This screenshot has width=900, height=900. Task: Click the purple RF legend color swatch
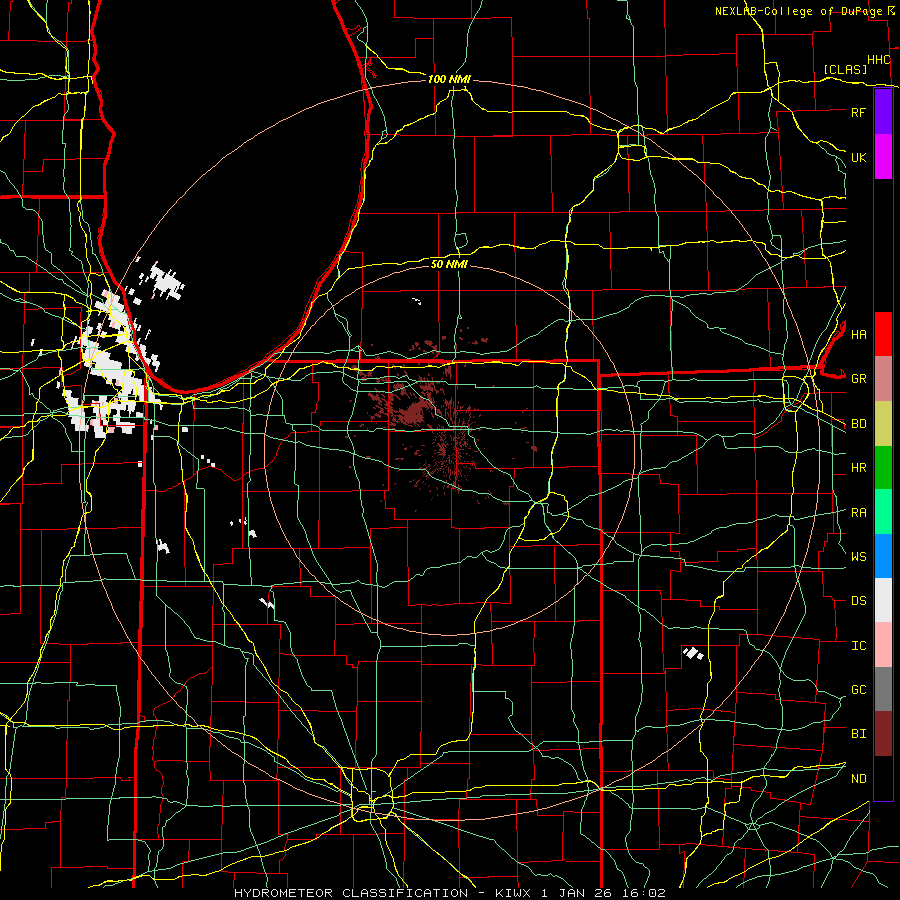883,112
